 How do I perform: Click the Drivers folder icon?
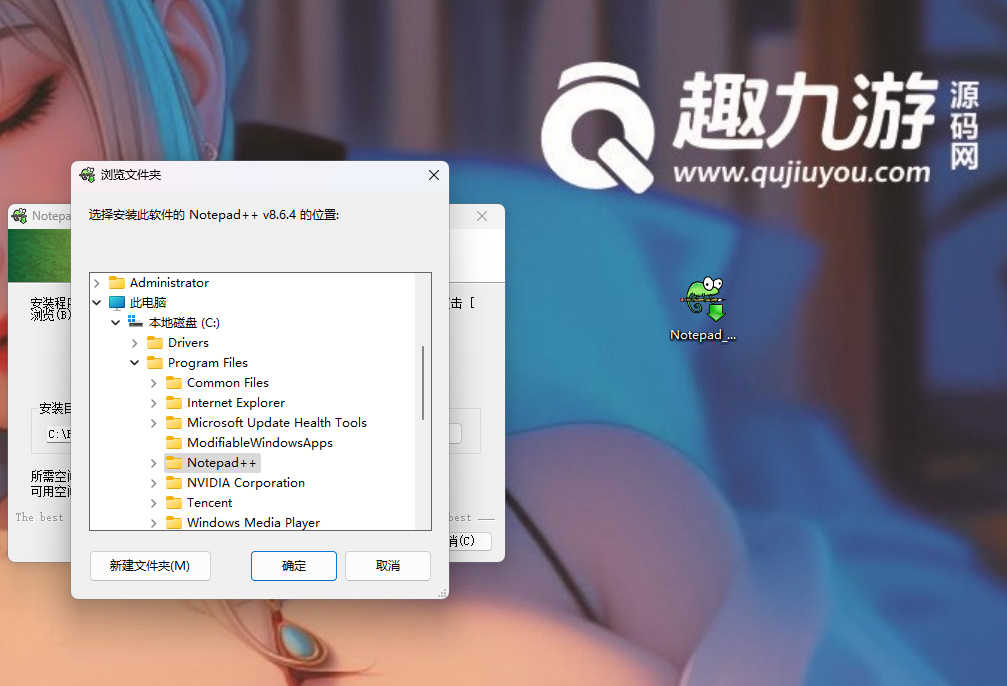(155, 342)
